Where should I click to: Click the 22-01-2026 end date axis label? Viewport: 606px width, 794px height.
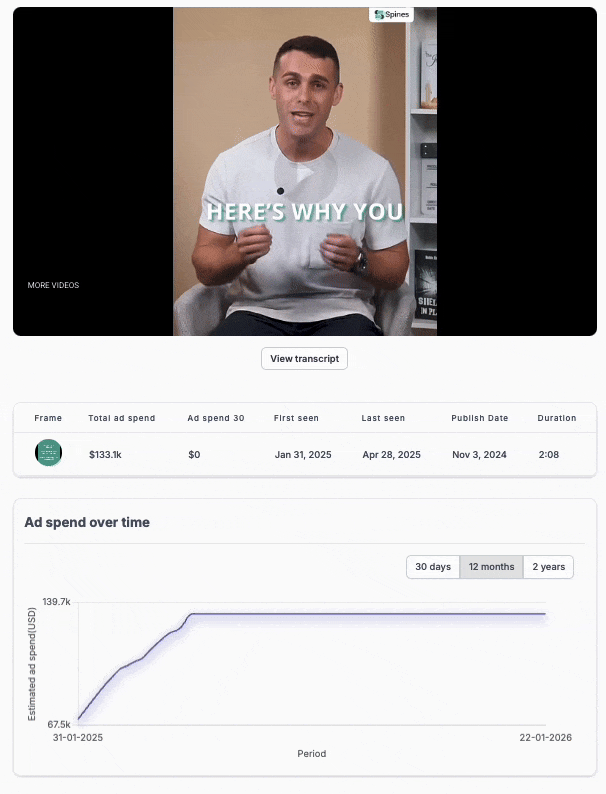545,737
